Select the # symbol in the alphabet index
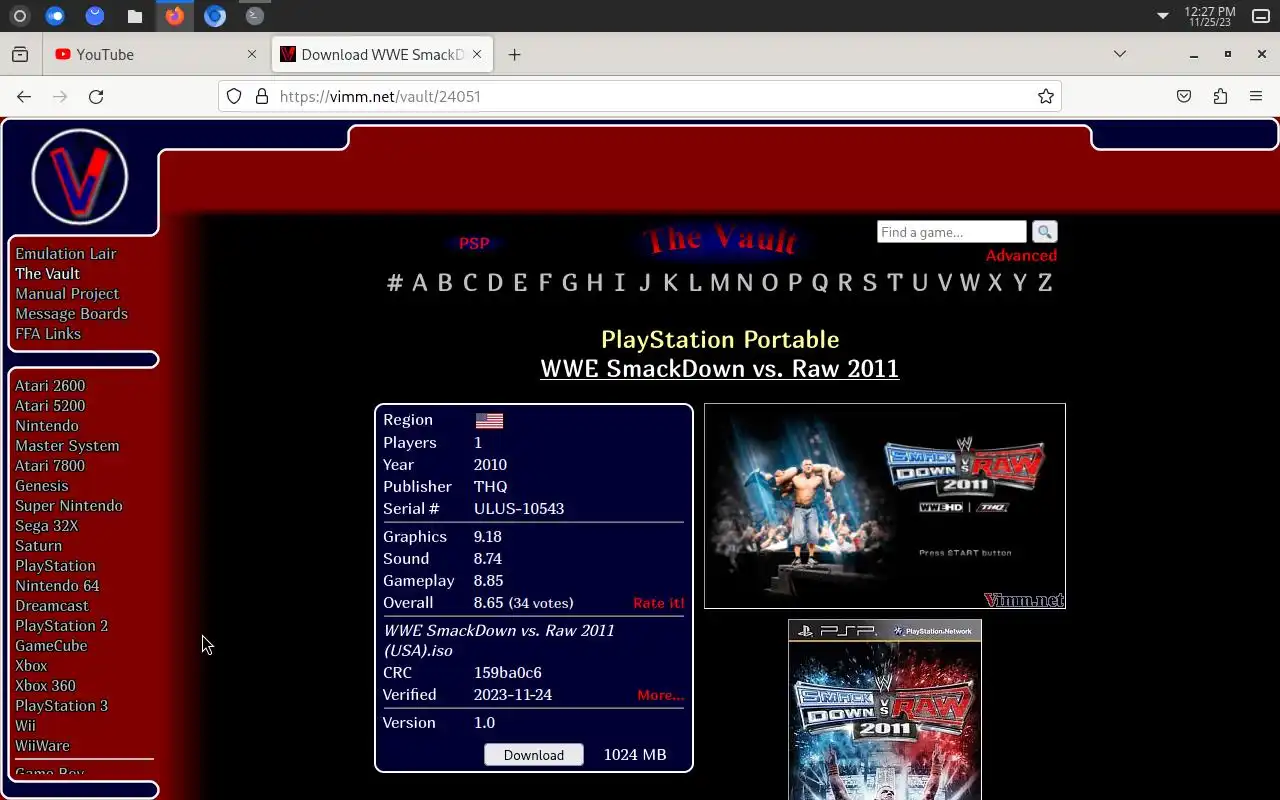 [x=395, y=283]
